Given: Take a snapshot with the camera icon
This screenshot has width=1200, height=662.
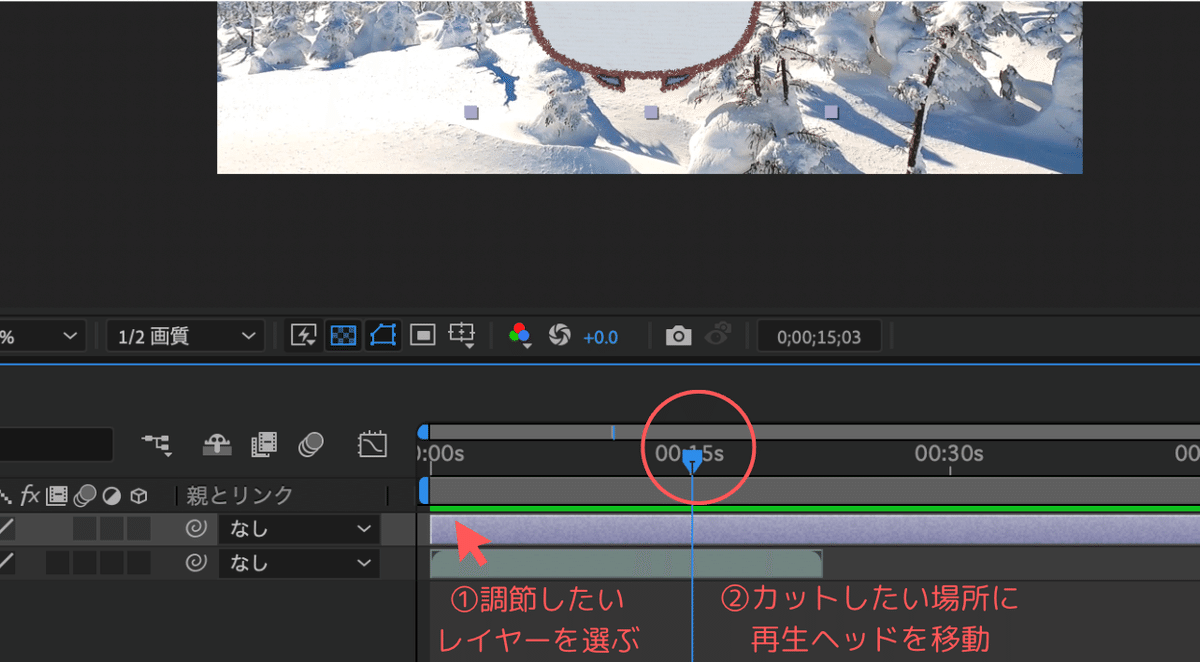Looking at the screenshot, I should 679,336.
